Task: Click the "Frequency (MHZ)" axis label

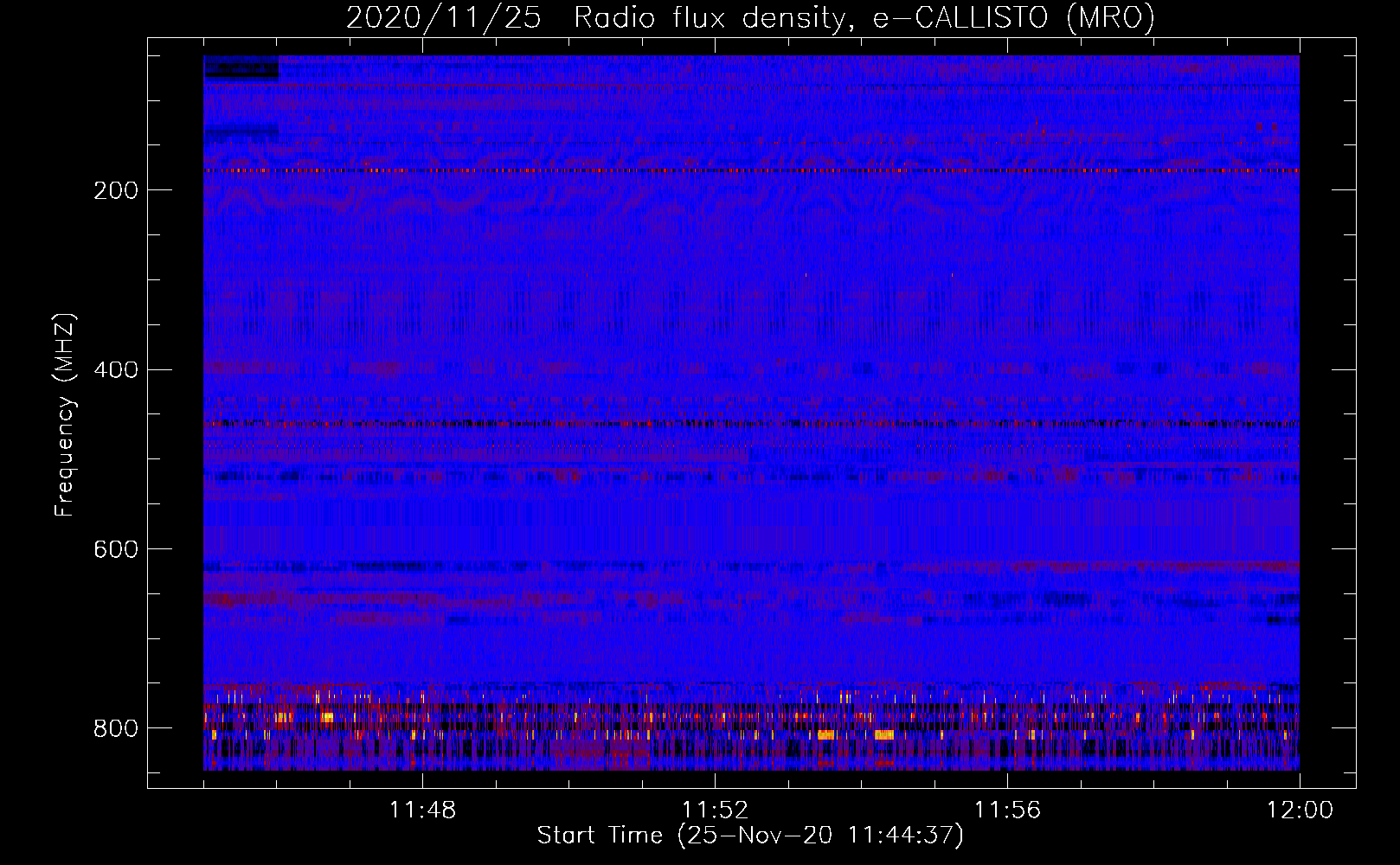Action: [x=65, y=415]
